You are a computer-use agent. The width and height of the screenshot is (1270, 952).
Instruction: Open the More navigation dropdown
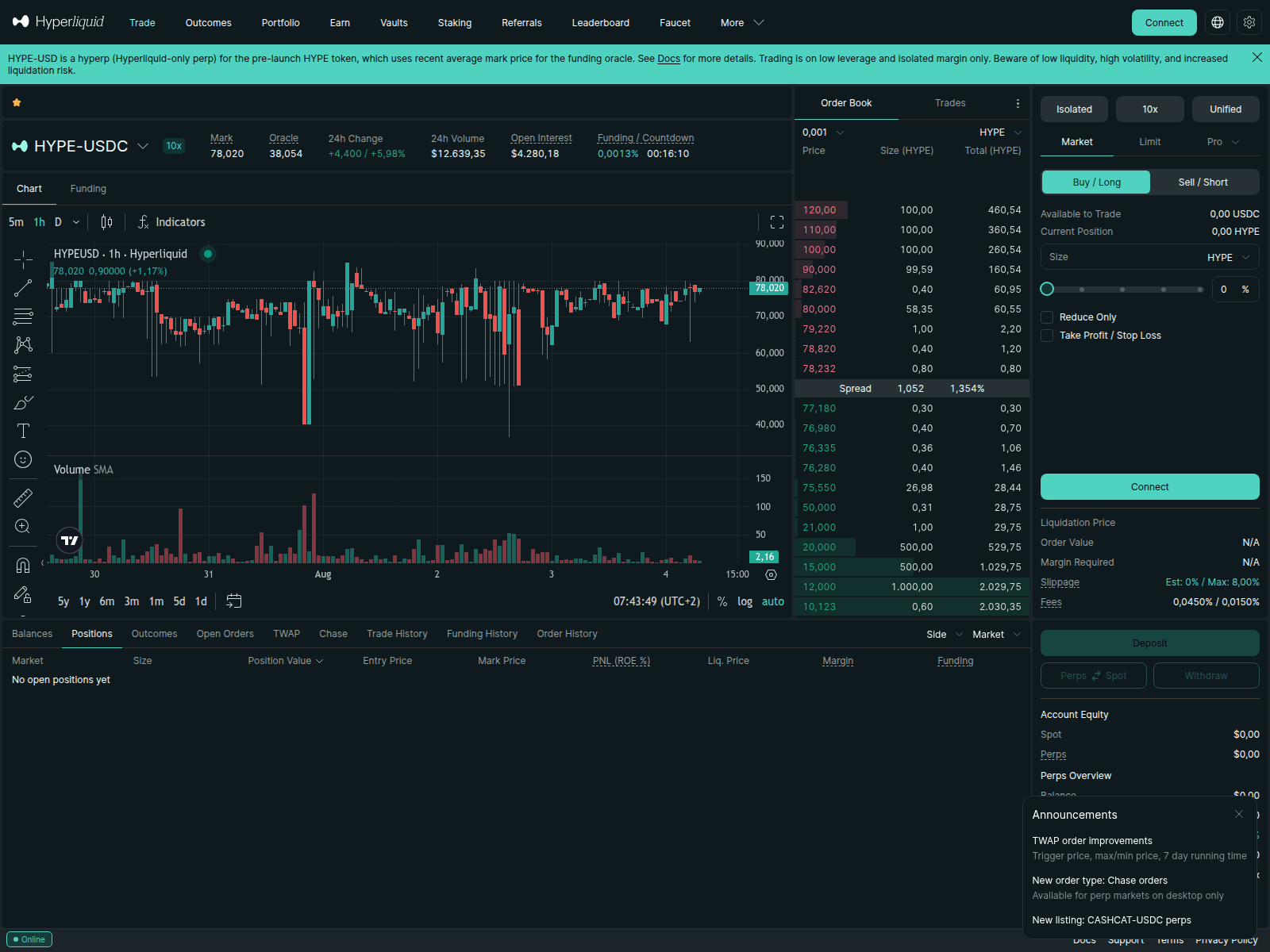pyautogui.click(x=742, y=23)
